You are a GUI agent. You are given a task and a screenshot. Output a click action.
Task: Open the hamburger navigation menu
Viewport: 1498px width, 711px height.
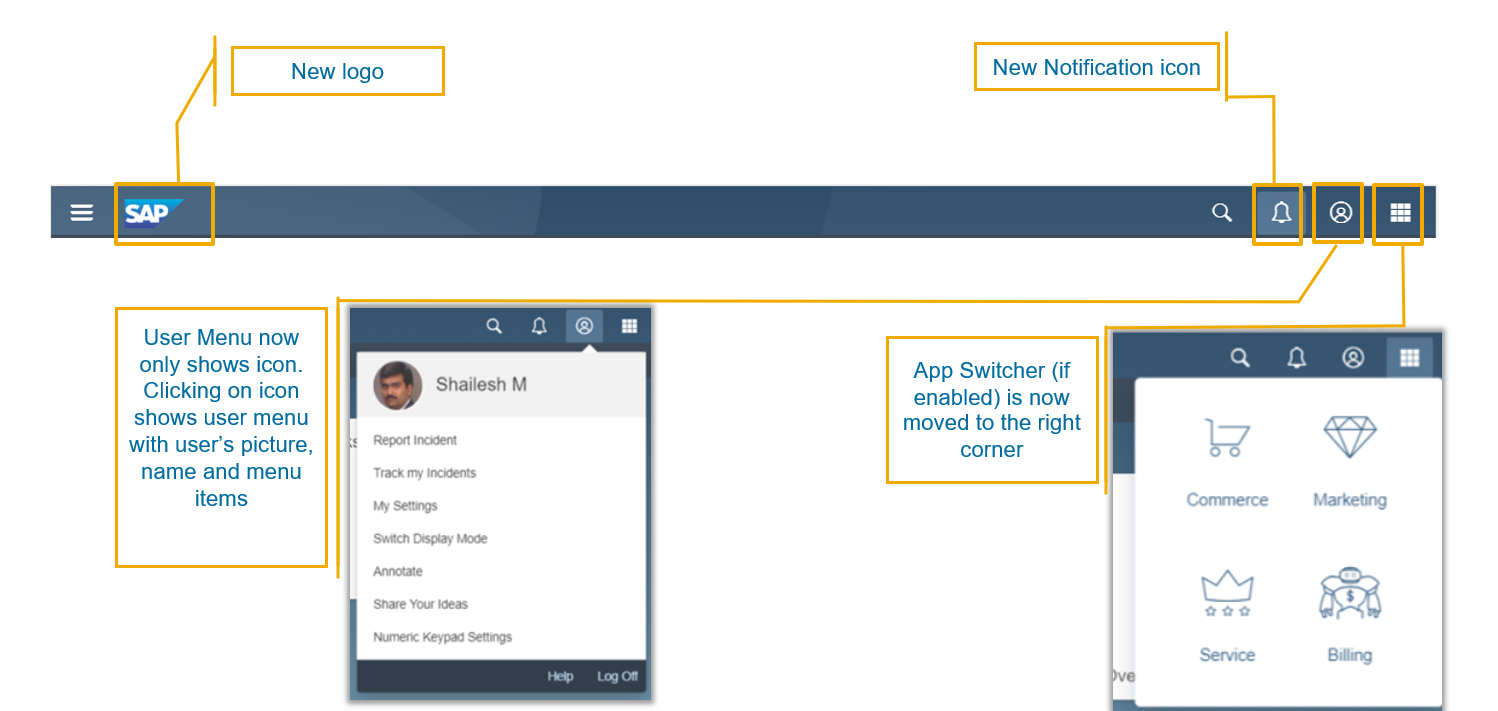click(x=81, y=213)
